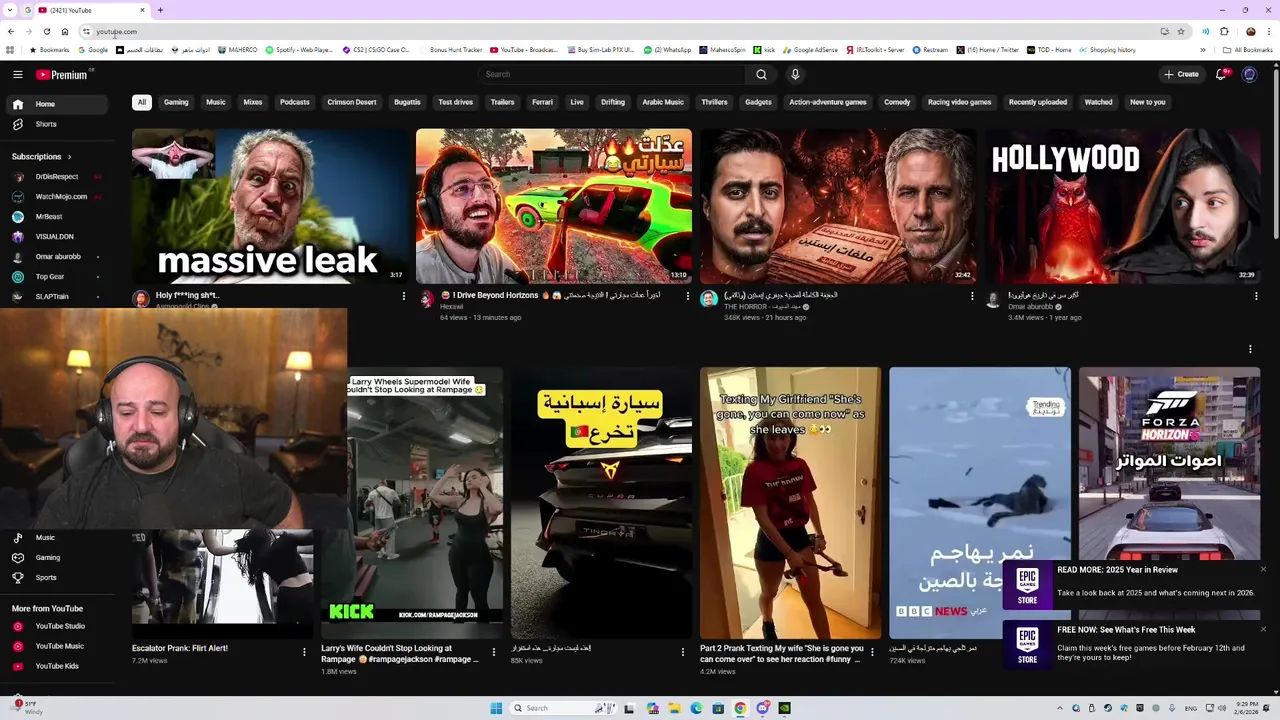Open the All Bookmarks folder
The height and width of the screenshot is (720, 1280).
(1247, 50)
